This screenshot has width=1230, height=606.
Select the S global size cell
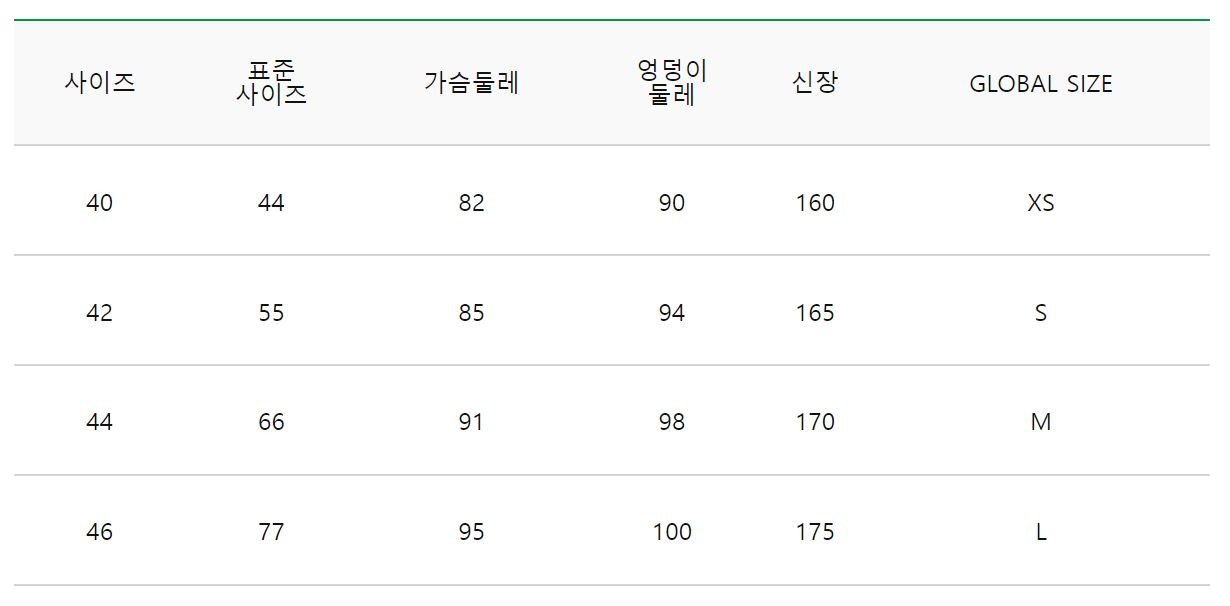point(1041,313)
